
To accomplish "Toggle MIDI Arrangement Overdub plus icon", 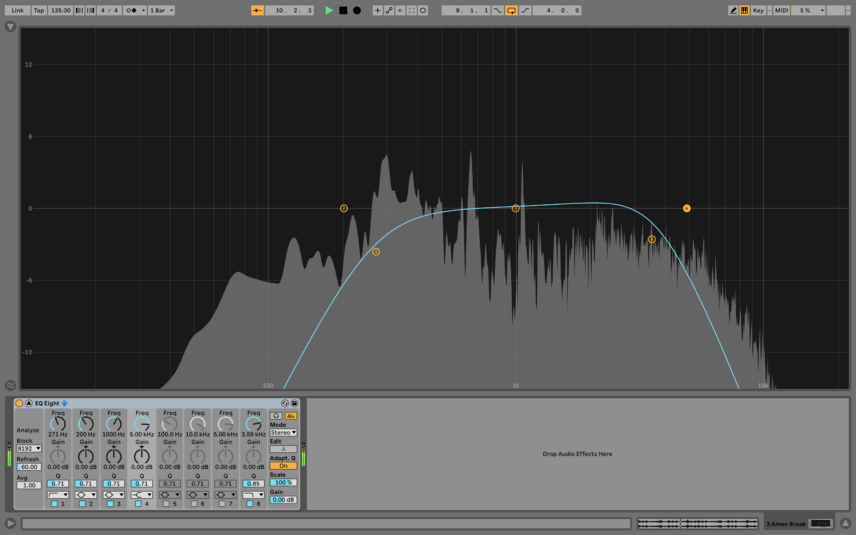I will [377, 10].
